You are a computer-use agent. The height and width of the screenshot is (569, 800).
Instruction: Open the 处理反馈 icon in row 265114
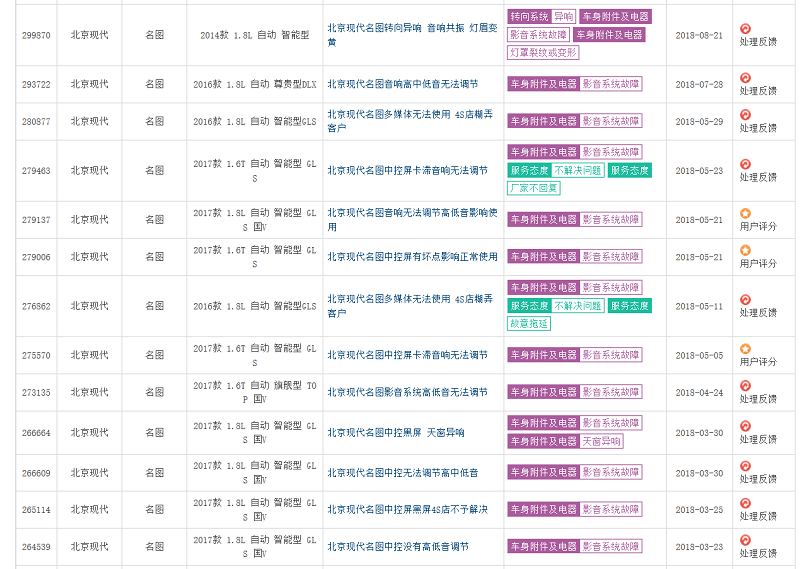click(745, 503)
